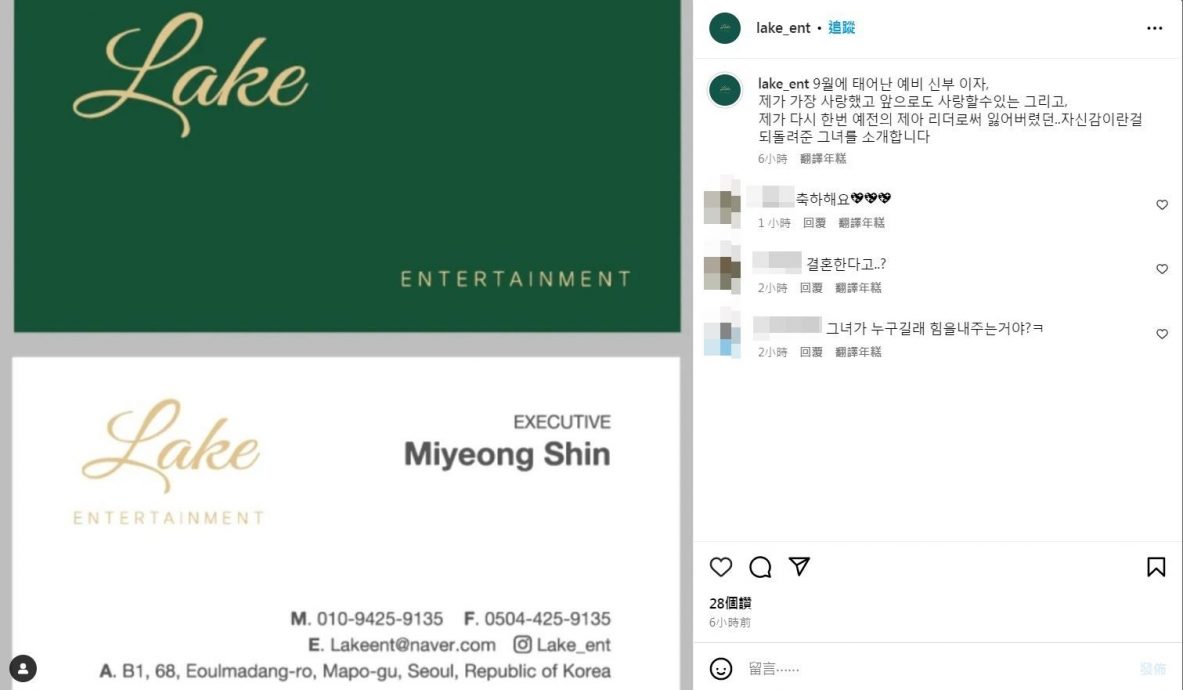Follow lake_ent with 追蹤 link
The width and height of the screenshot is (1183, 690).
tap(841, 28)
